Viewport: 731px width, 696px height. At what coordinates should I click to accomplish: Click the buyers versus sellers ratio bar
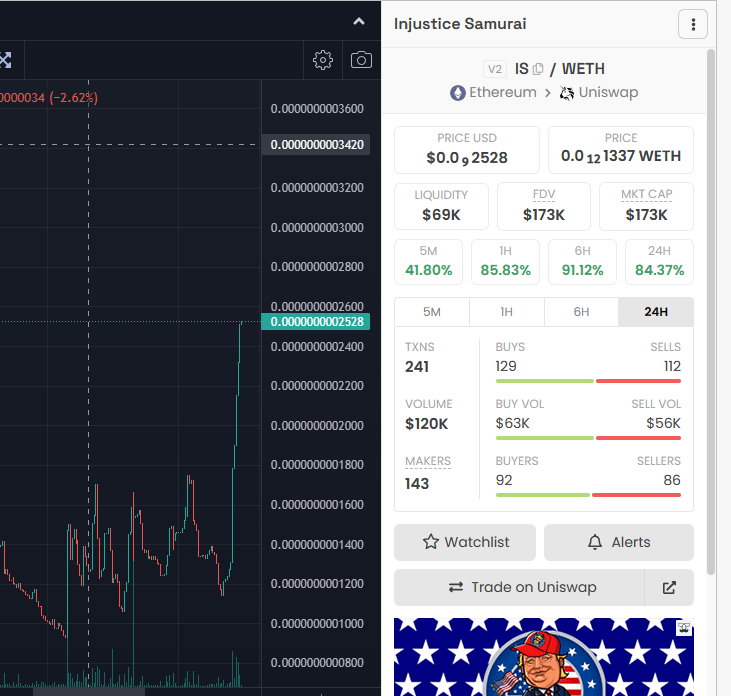[x=588, y=495]
